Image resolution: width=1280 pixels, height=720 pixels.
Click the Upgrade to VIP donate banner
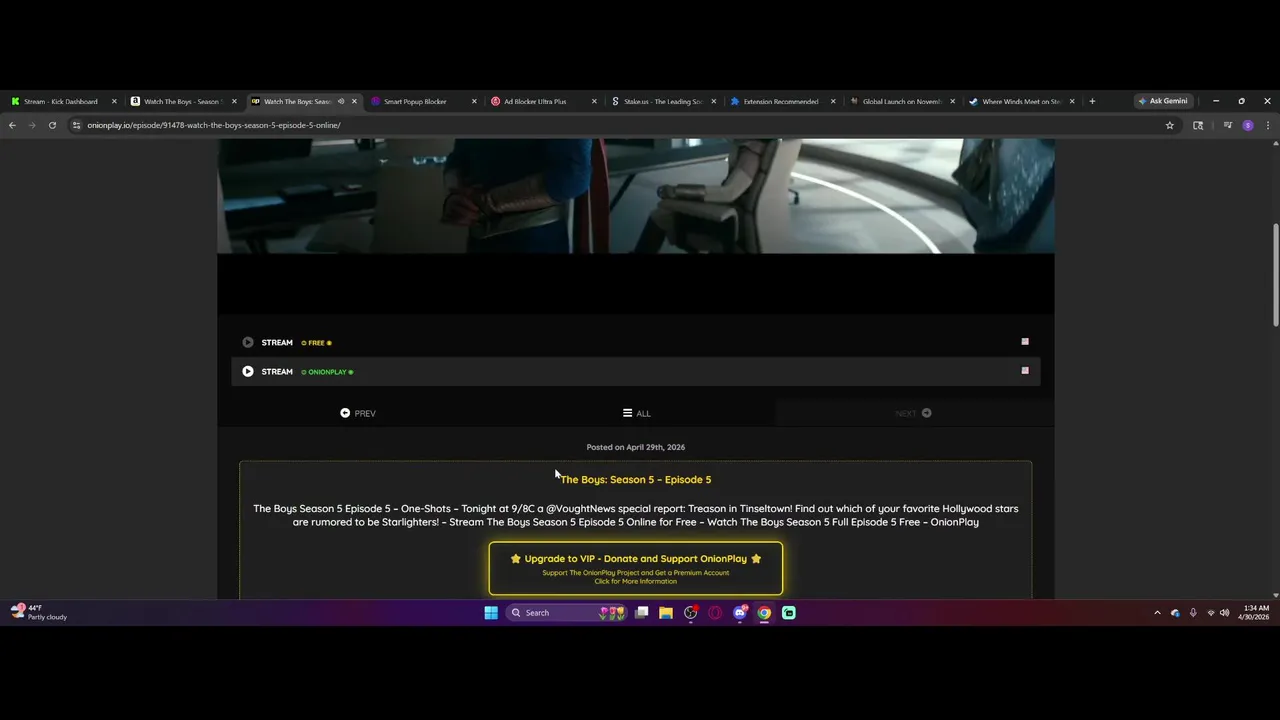[636, 568]
